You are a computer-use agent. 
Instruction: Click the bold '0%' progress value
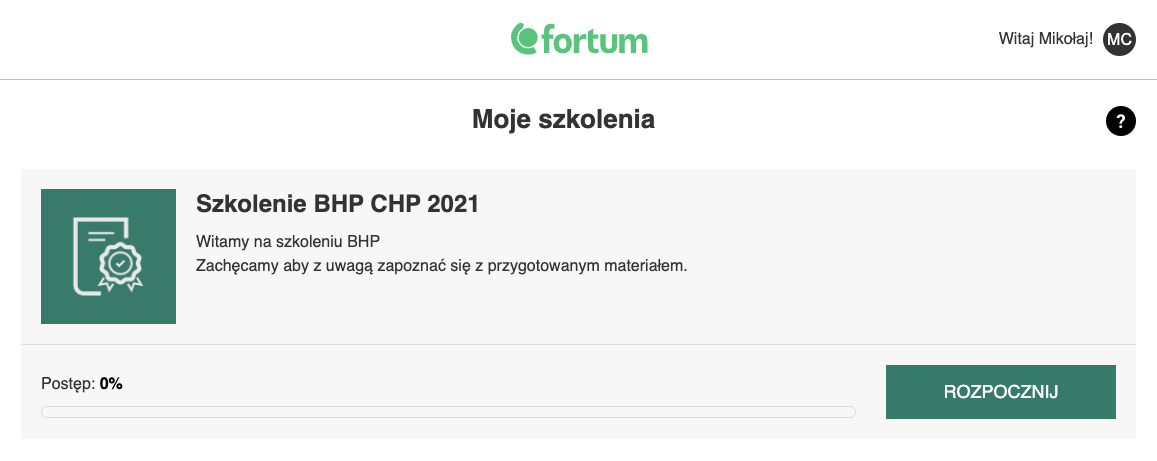coord(111,384)
